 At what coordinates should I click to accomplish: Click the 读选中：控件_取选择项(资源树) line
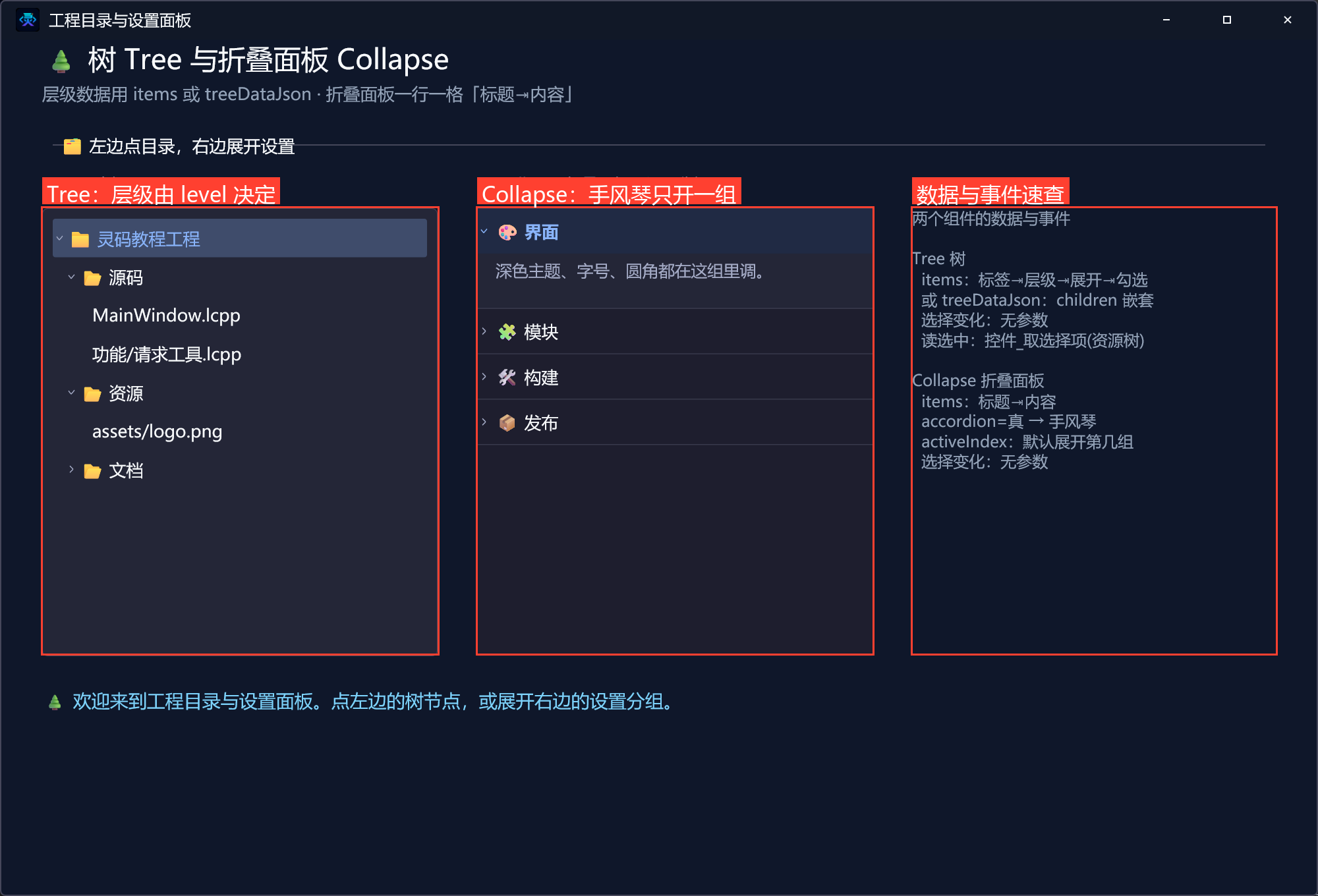tap(1033, 341)
